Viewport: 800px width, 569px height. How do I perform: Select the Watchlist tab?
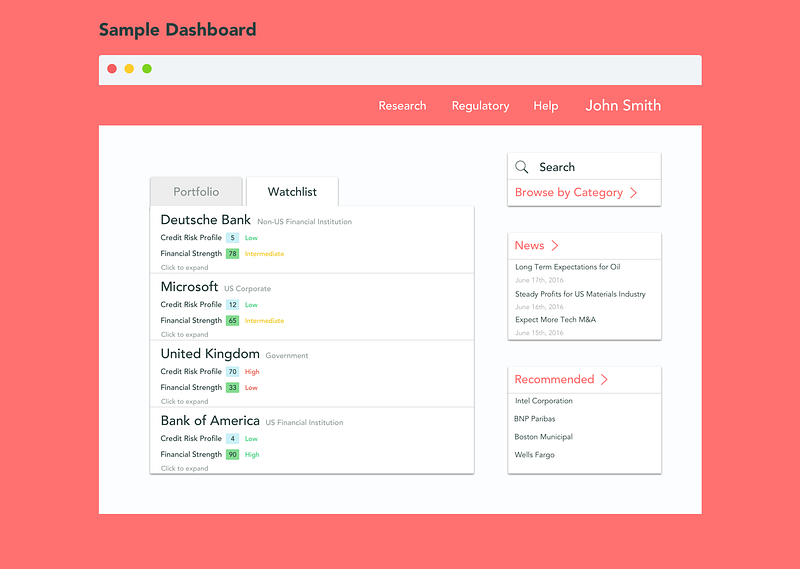(292, 191)
